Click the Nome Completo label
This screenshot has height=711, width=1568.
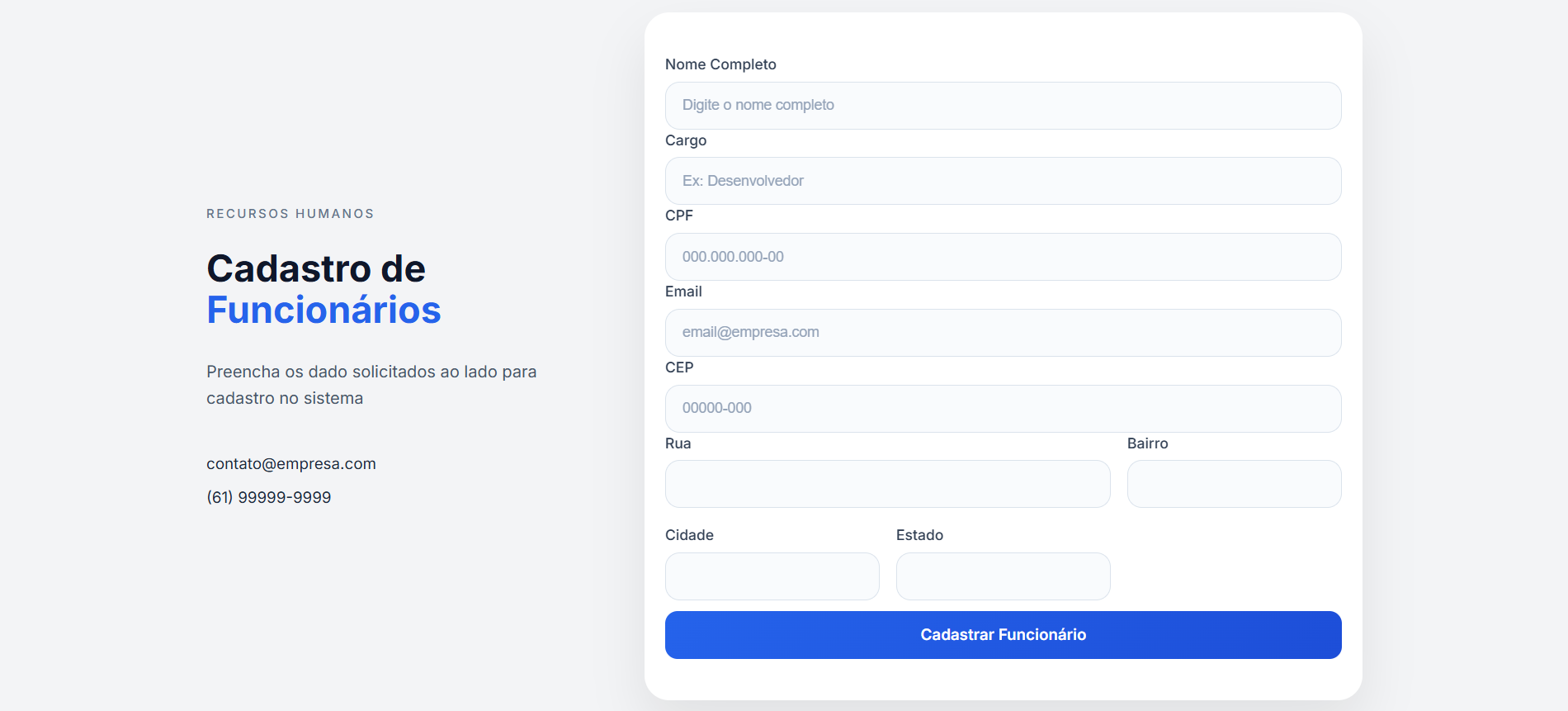720,64
